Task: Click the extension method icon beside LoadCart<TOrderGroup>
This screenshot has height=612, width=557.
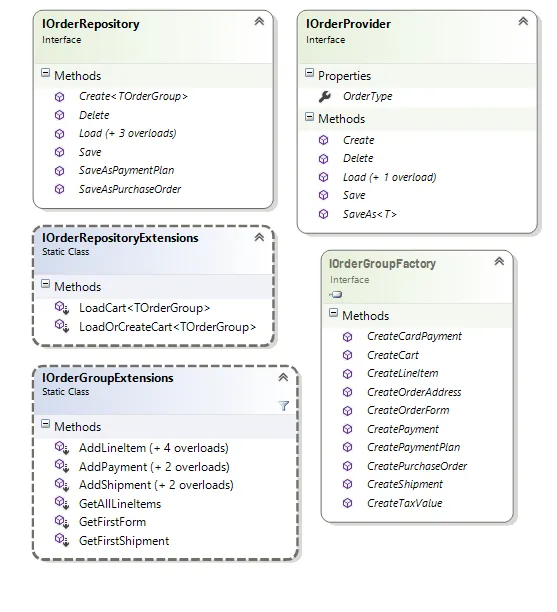Action: (x=62, y=308)
